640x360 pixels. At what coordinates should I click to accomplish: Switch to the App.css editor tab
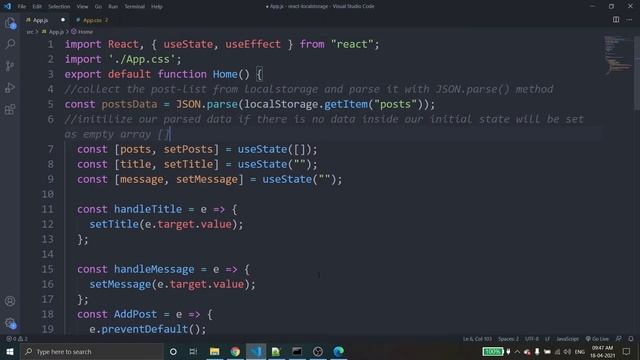[92, 20]
